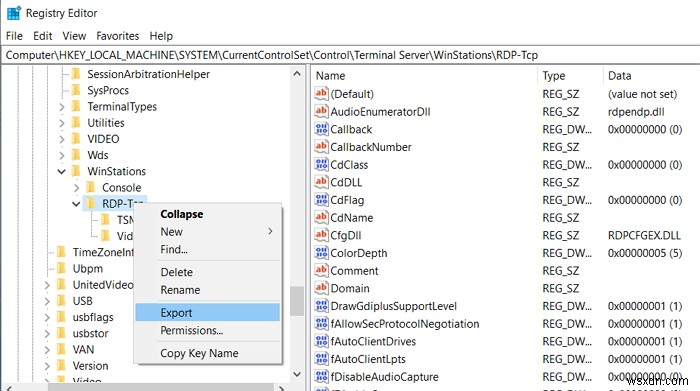Click the RDPCFGEX.DLL data cell
Screen dimensions: 700x391
pyautogui.click(x=644, y=235)
